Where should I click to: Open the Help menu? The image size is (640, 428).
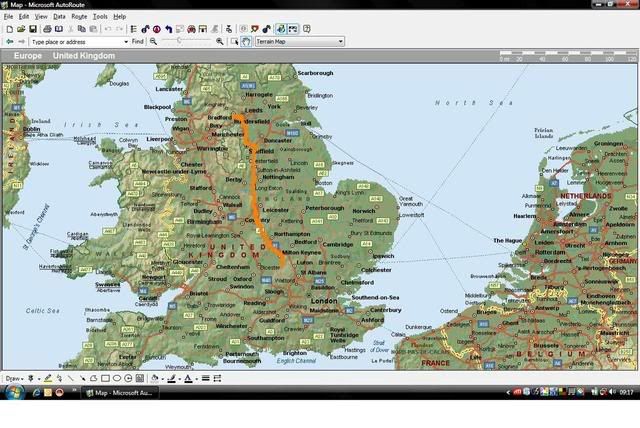point(120,16)
